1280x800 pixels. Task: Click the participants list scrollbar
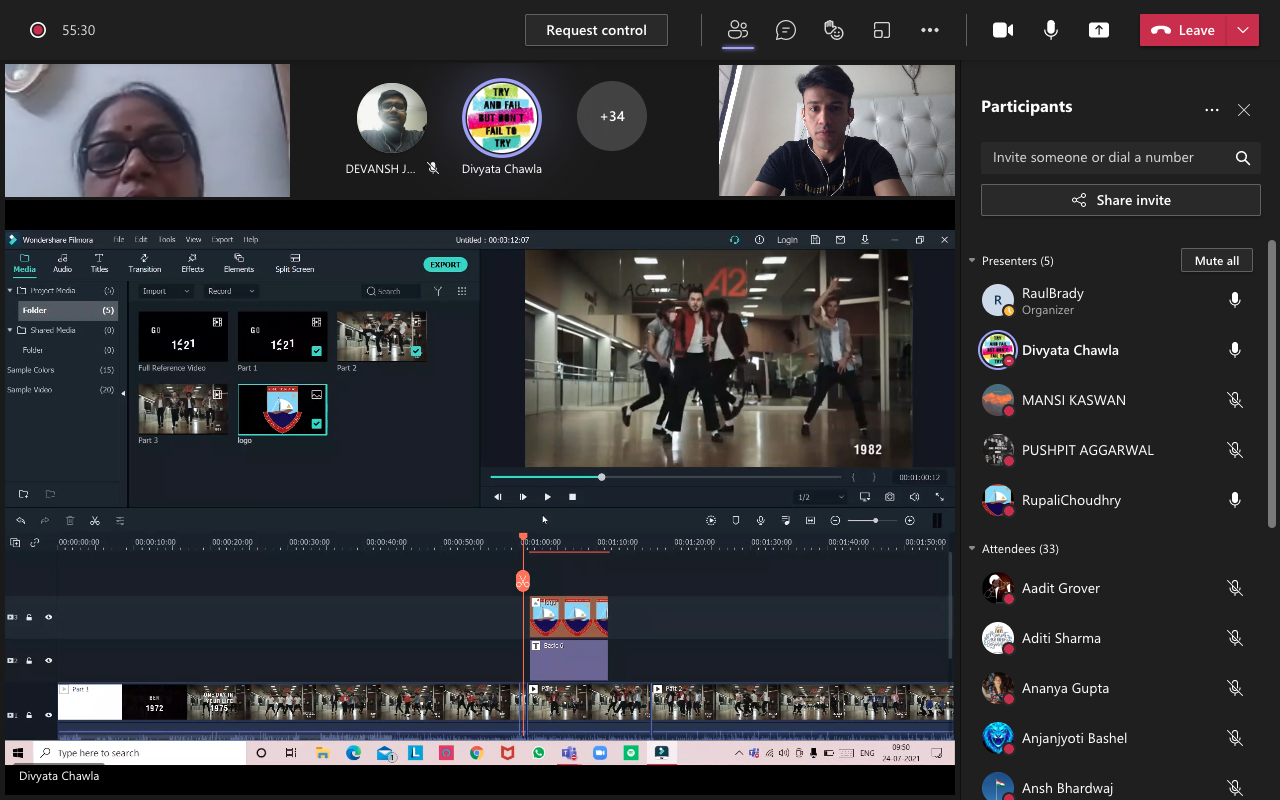coord(1272,380)
